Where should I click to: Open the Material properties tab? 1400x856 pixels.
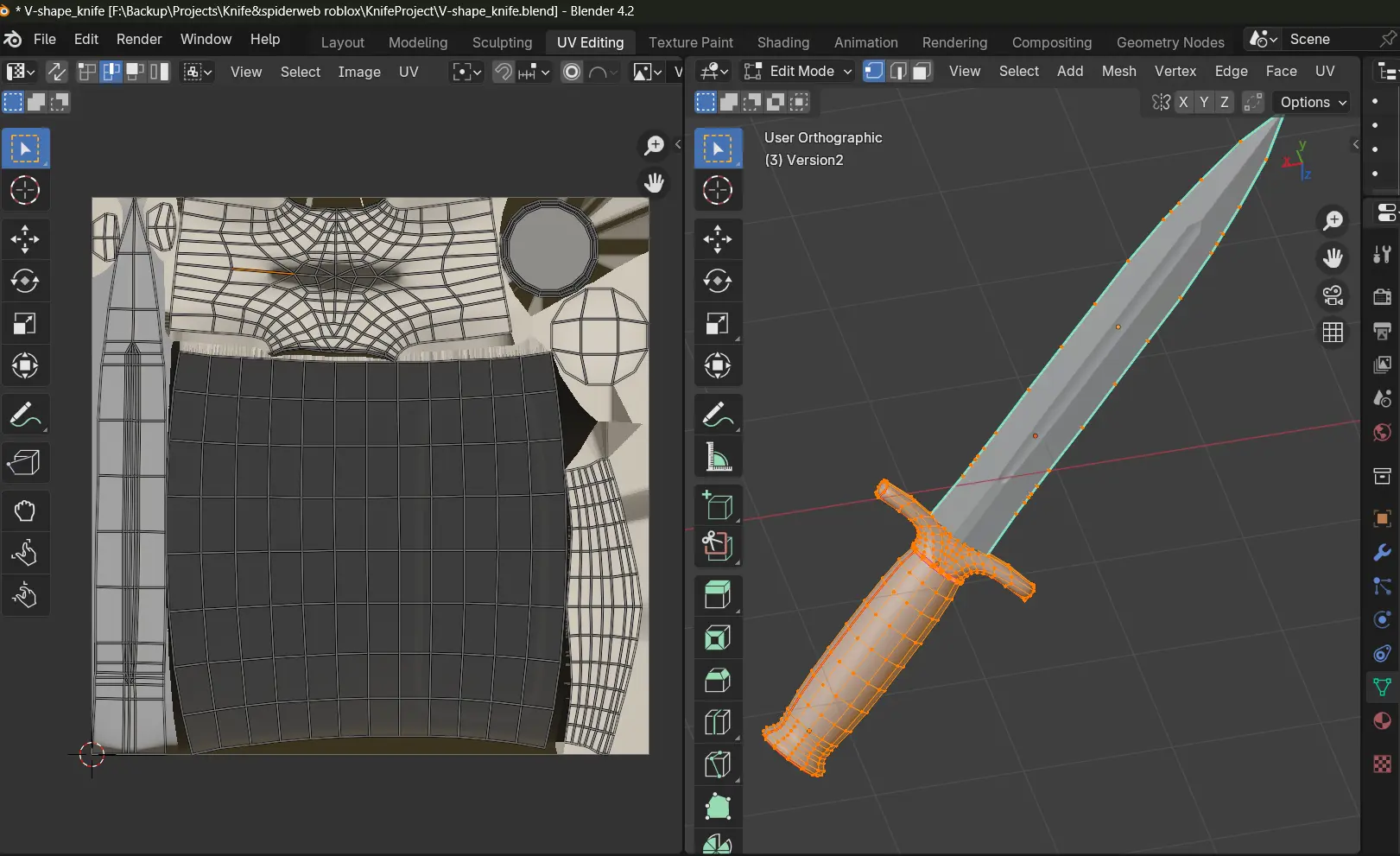1382,721
